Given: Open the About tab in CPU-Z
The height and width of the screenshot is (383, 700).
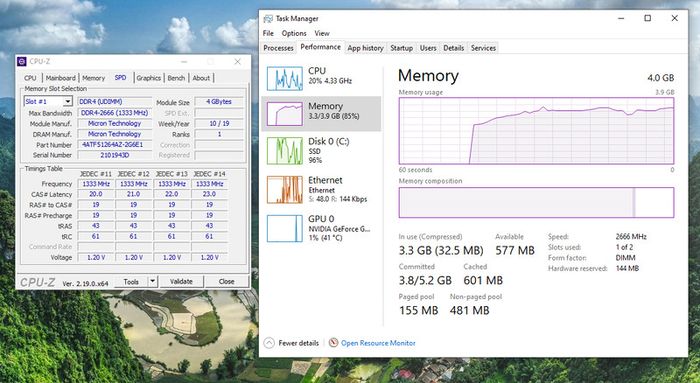Looking at the screenshot, I should click(x=201, y=78).
